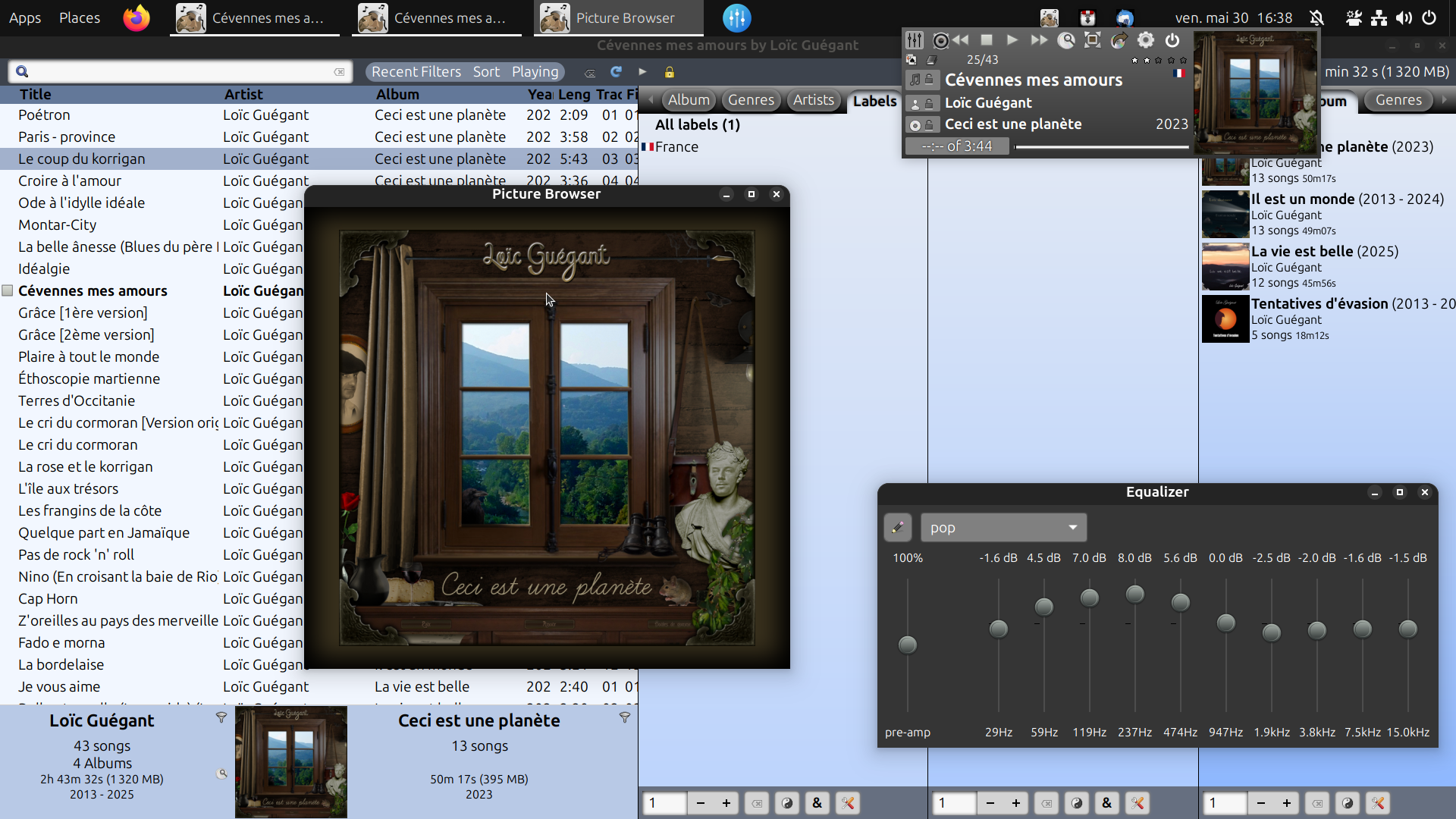Viewport: 1456px width, 819px height.
Task: Click the yin-yang invert button in the Labels pane
Action: click(787, 803)
